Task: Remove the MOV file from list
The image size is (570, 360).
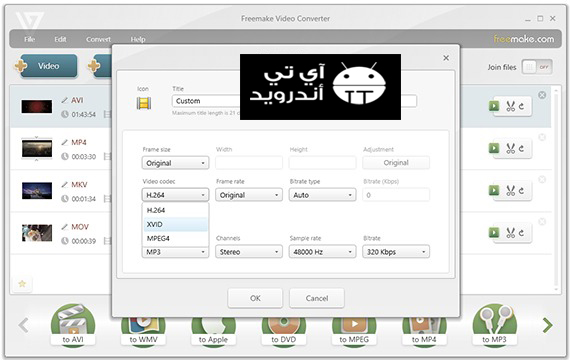Action: click(x=542, y=222)
